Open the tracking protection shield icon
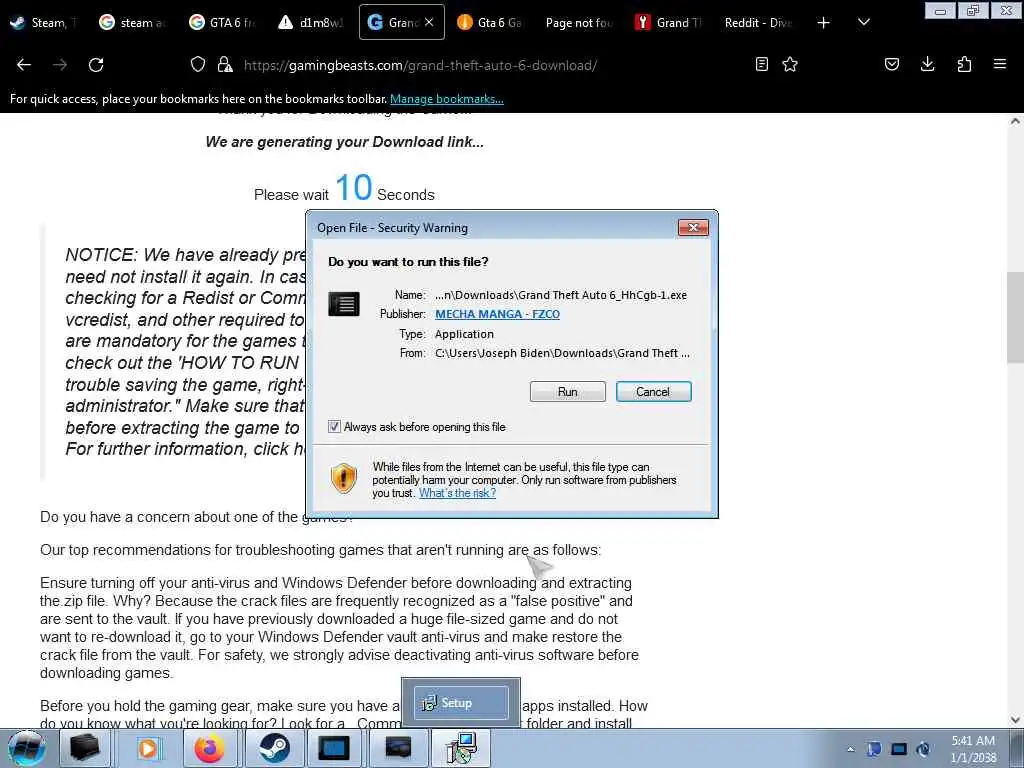1024x768 pixels. point(198,65)
